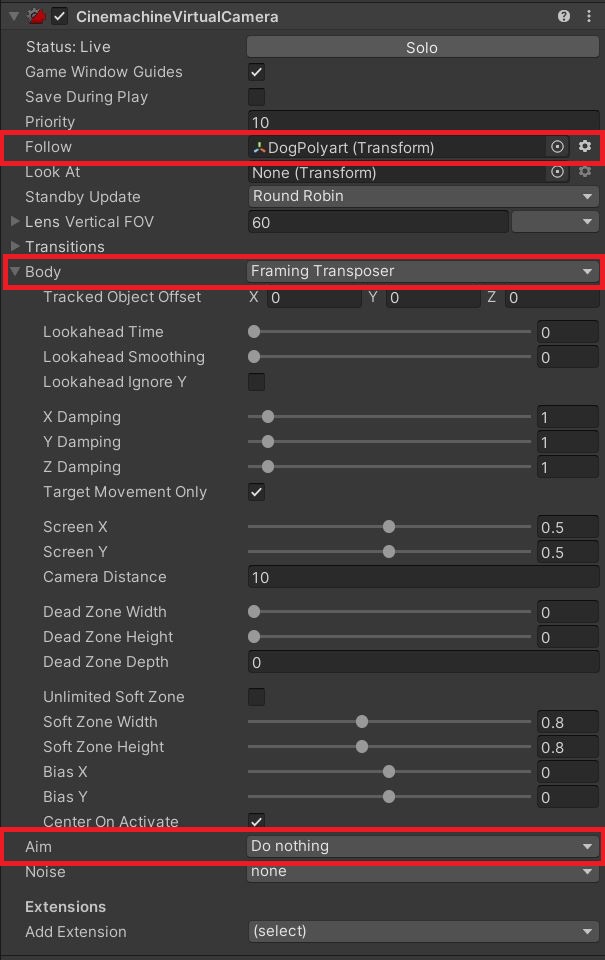Open the component help reference icon
The height and width of the screenshot is (960, 605).
click(x=563, y=17)
